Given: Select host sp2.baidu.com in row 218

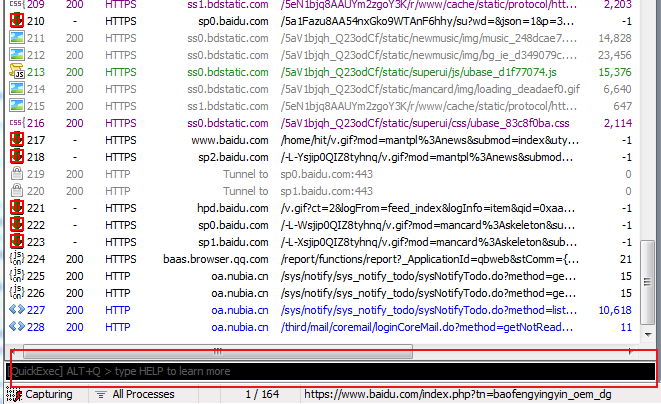Looking at the screenshot, I should click(233, 157).
